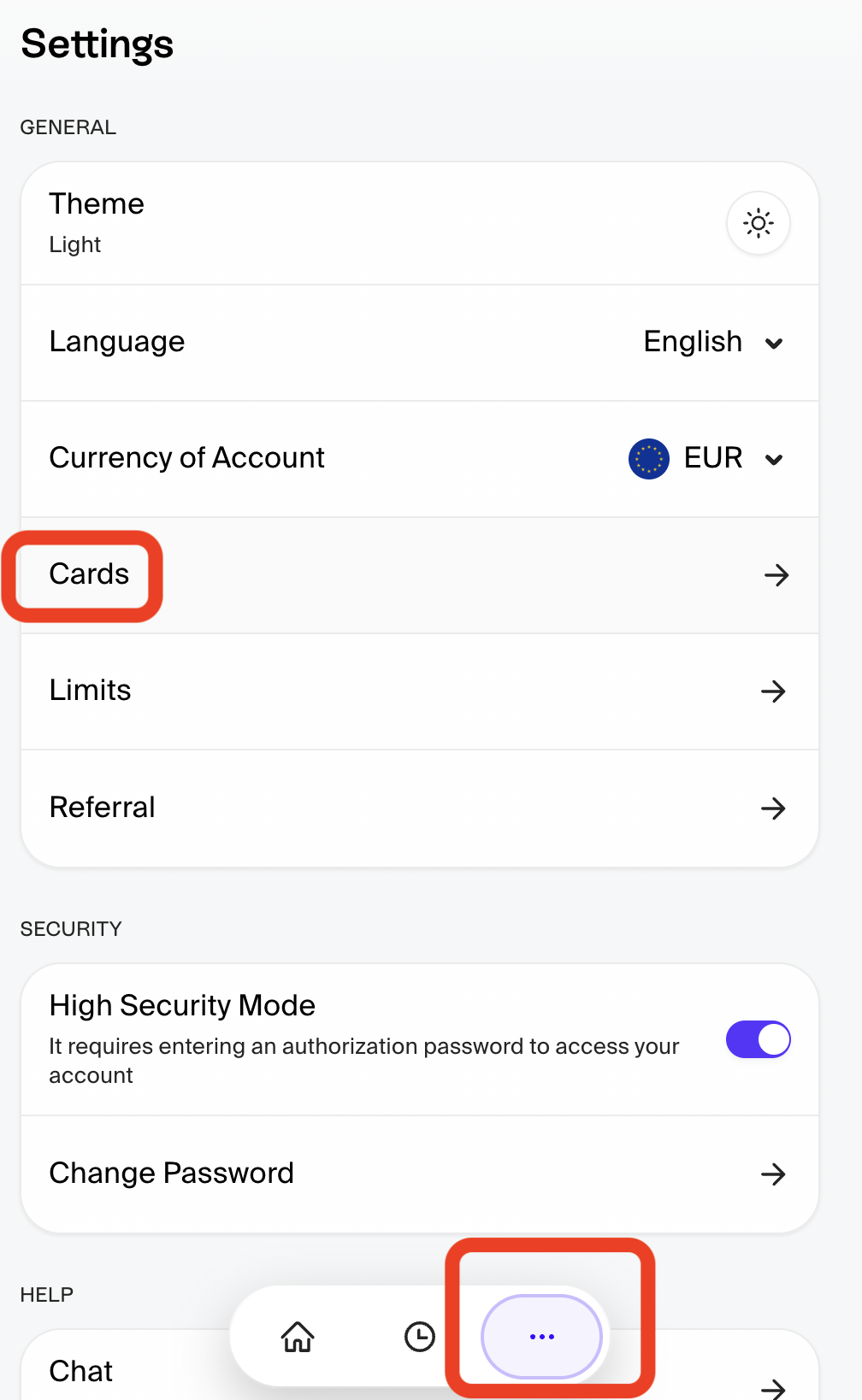Select the Change Password option
The width and height of the screenshot is (862, 1400).
click(420, 1174)
